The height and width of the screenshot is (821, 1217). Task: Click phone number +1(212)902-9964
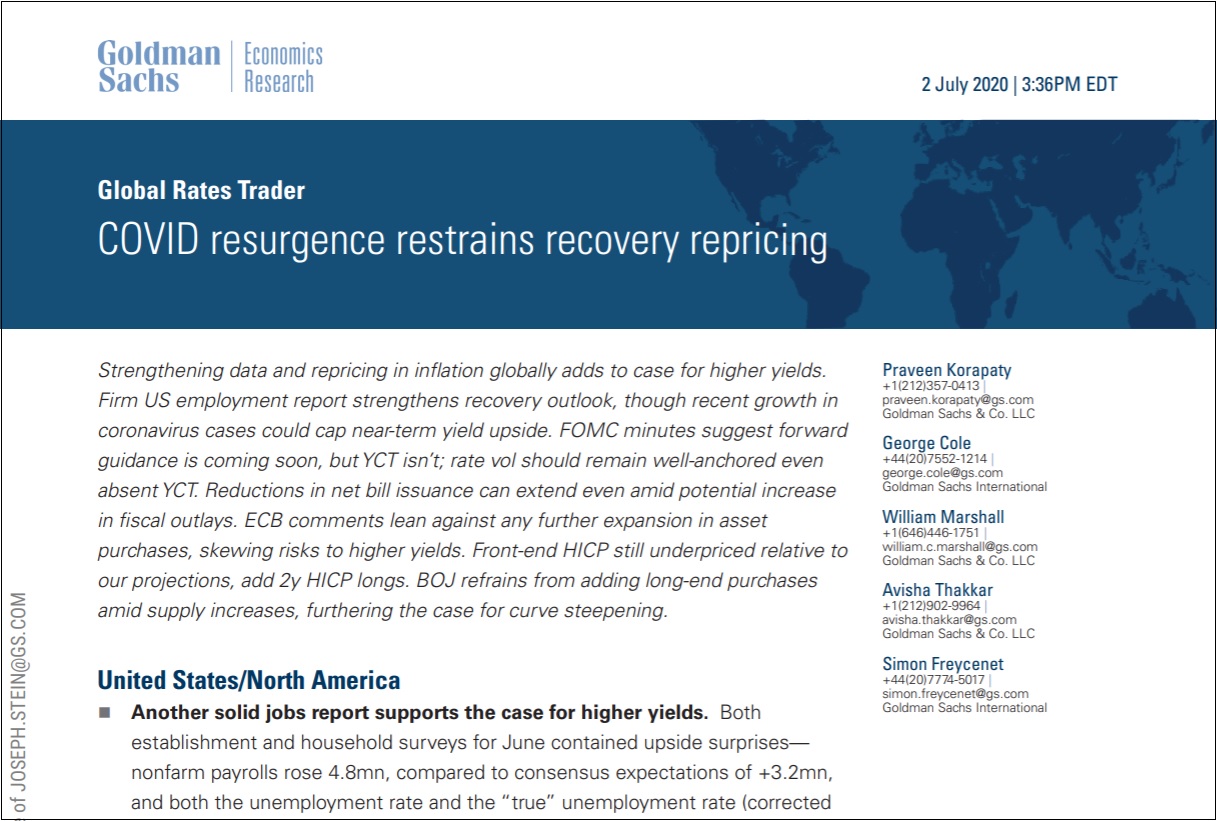pos(931,606)
